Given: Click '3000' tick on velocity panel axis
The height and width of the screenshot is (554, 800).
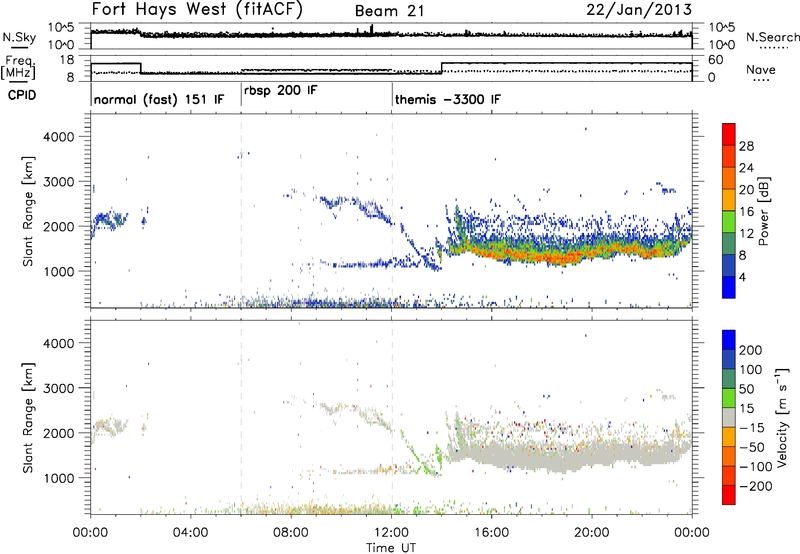Looking at the screenshot, I should coord(59,388).
